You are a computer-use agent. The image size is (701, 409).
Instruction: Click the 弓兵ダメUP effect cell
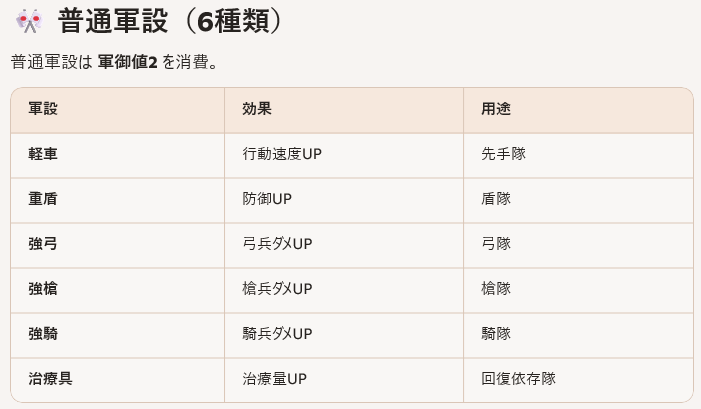click(x=278, y=244)
